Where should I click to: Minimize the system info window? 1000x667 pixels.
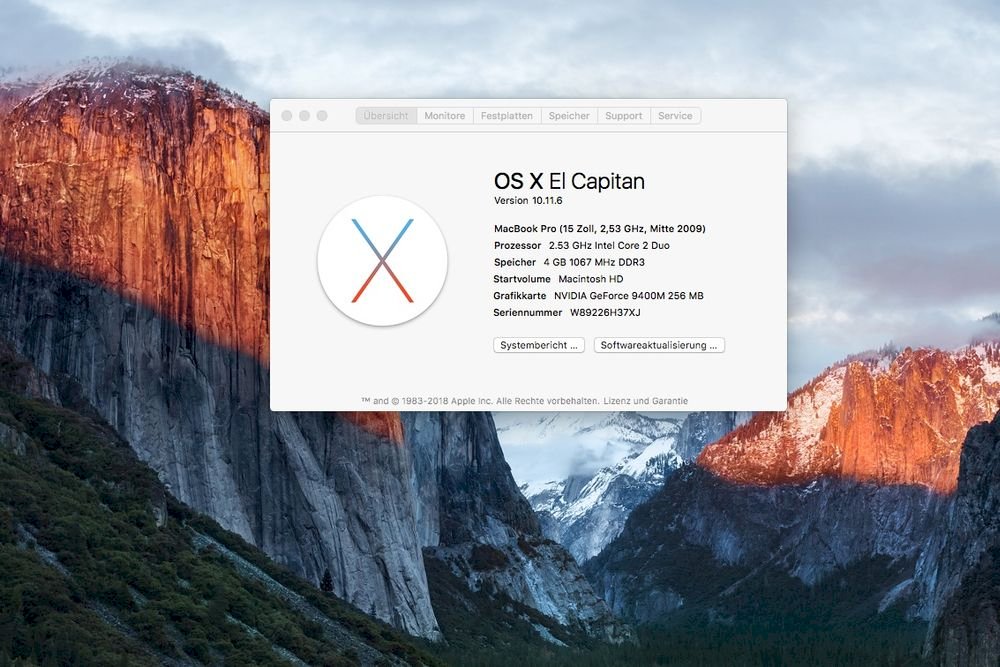coord(304,116)
